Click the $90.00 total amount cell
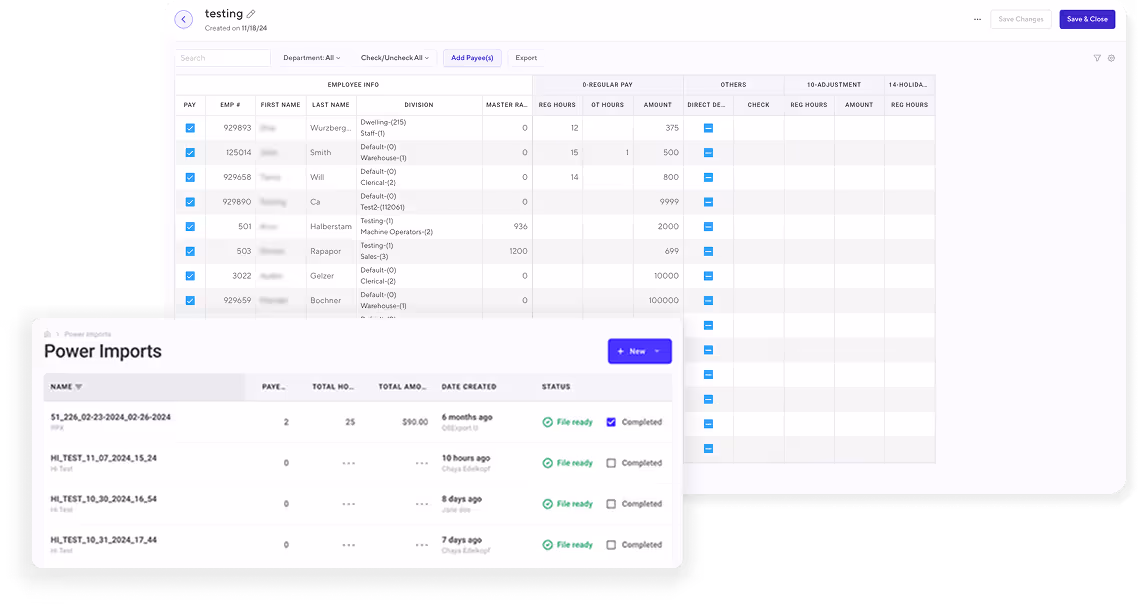 [x=414, y=422]
